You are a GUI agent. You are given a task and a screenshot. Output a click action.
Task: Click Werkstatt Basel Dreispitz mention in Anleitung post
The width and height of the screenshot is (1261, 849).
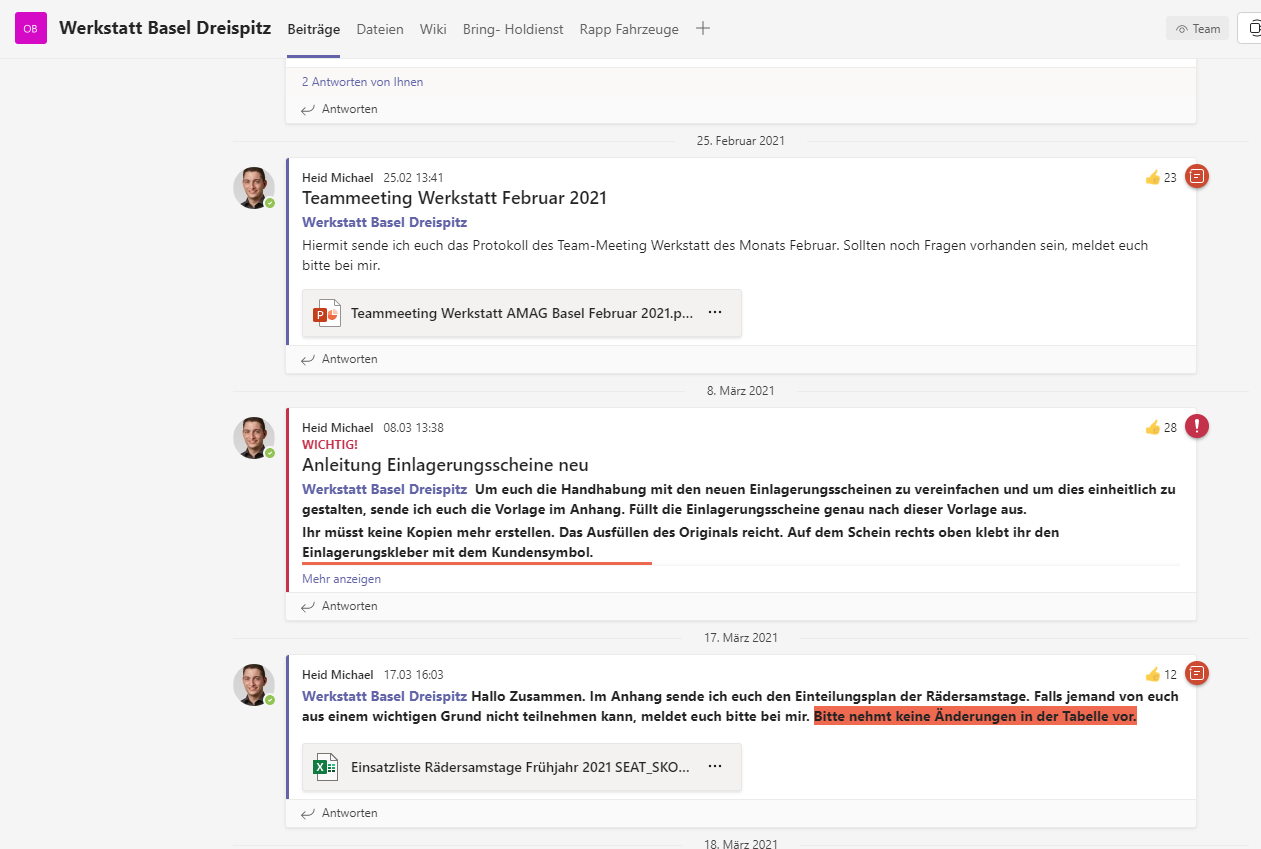point(384,489)
